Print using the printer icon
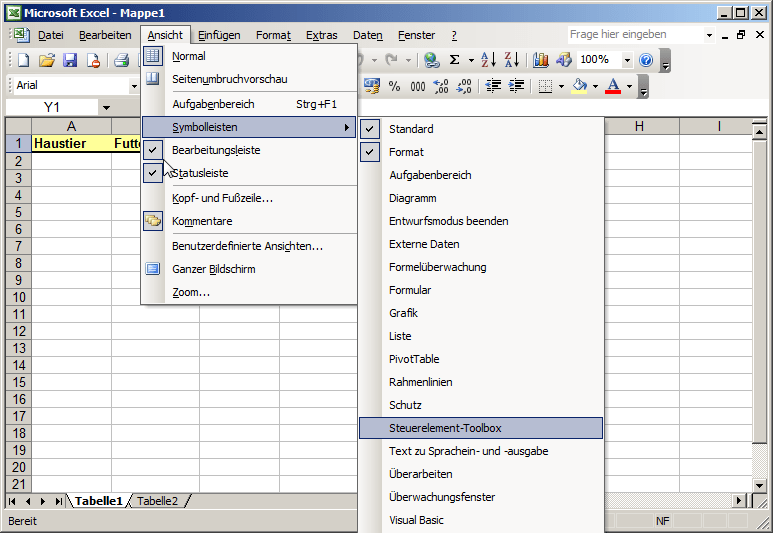The image size is (773, 533). click(x=121, y=60)
